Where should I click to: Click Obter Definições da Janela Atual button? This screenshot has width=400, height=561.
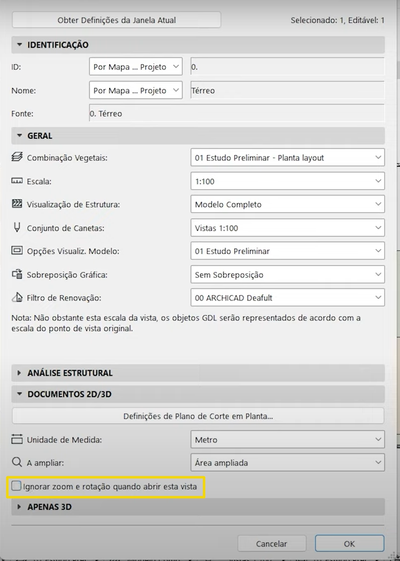(x=116, y=20)
